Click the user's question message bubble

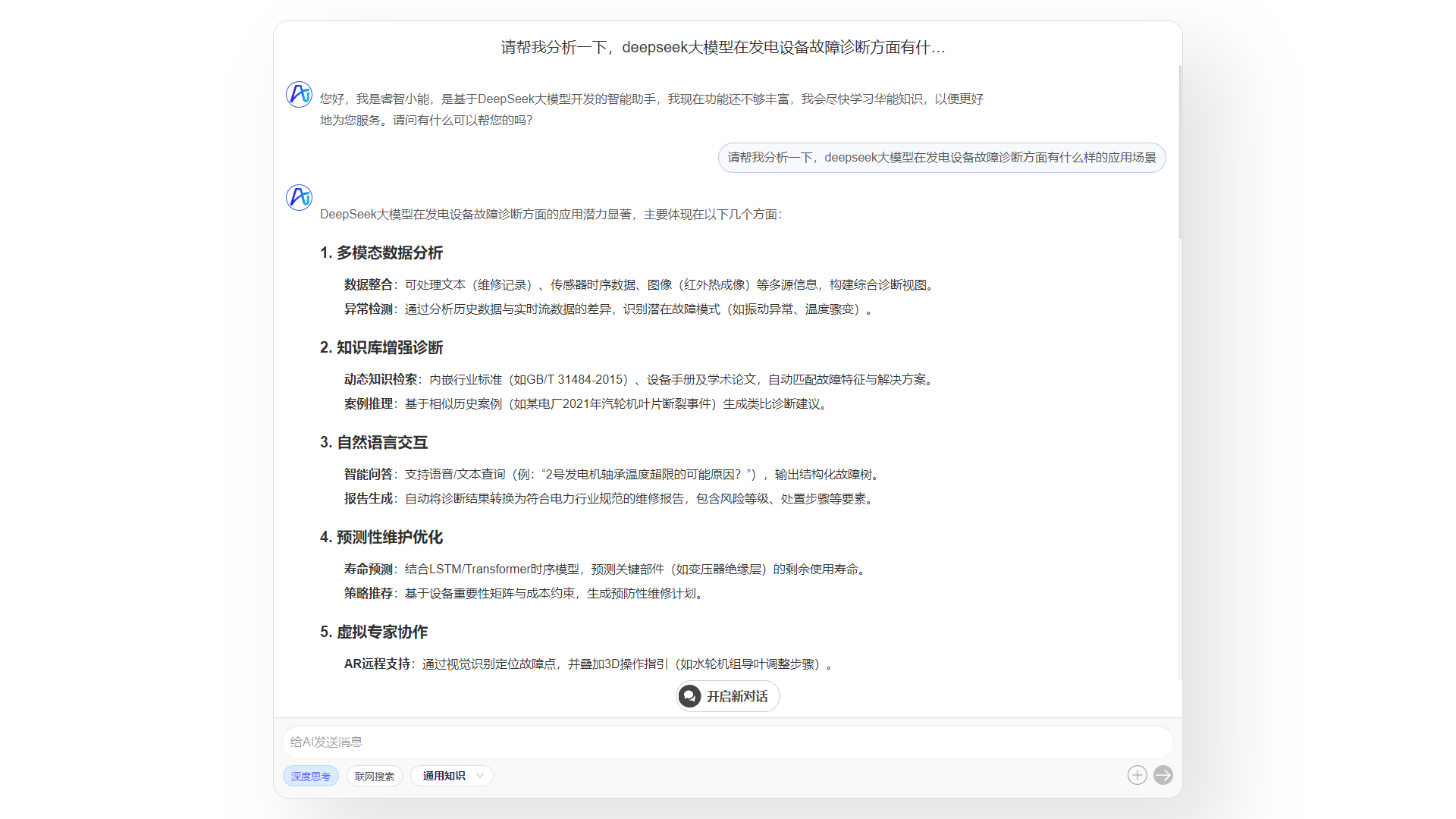coord(941,158)
